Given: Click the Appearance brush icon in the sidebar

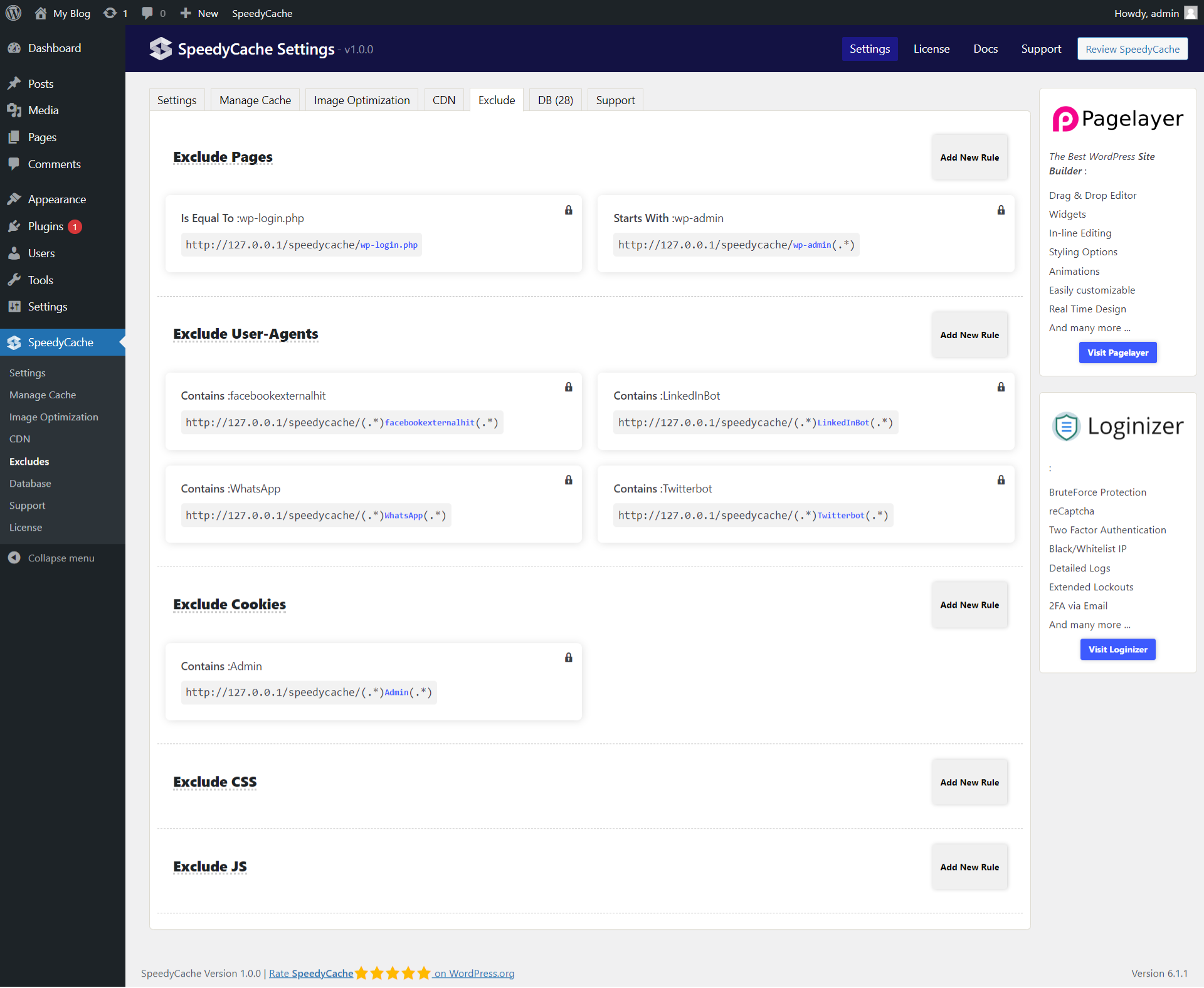Looking at the screenshot, I should coord(14,198).
